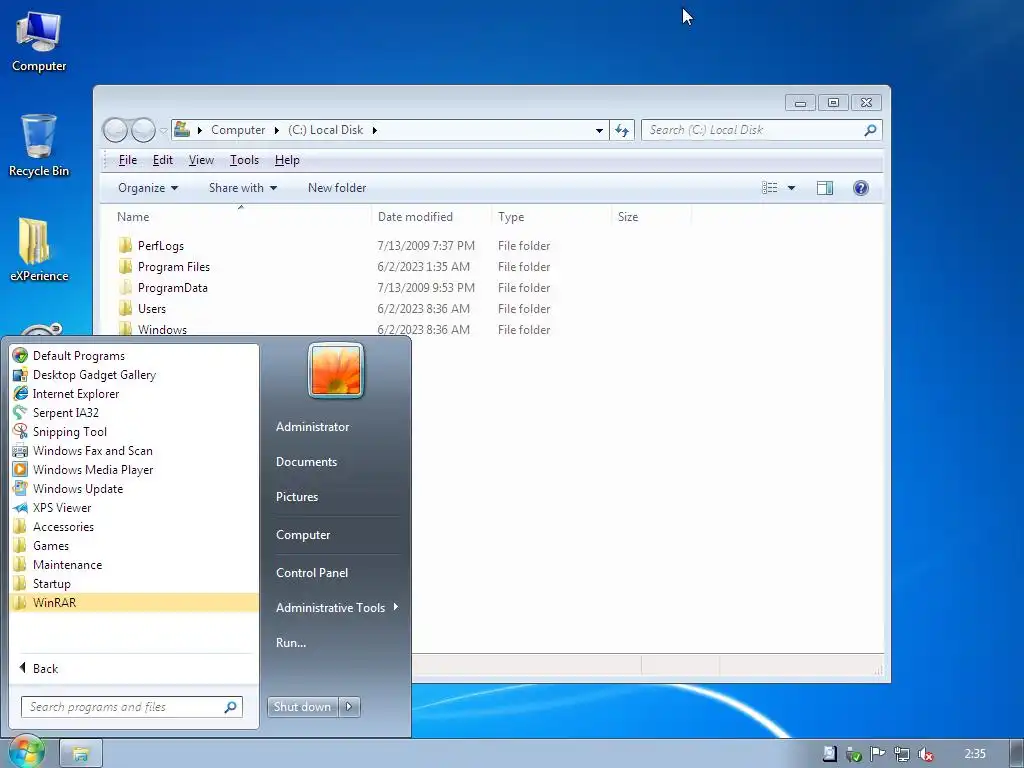Click the Shut down button

tap(302, 707)
